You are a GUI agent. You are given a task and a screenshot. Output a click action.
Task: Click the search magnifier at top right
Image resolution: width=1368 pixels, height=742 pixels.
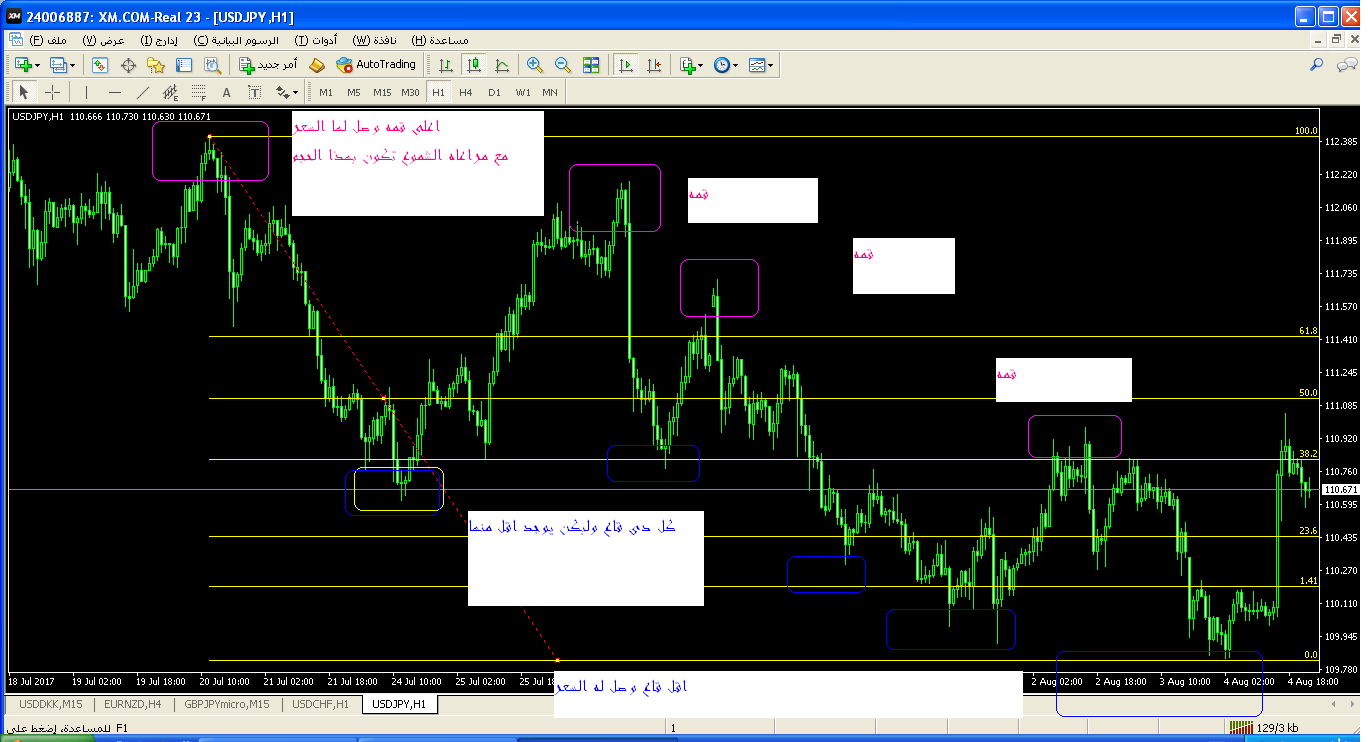point(1317,65)
